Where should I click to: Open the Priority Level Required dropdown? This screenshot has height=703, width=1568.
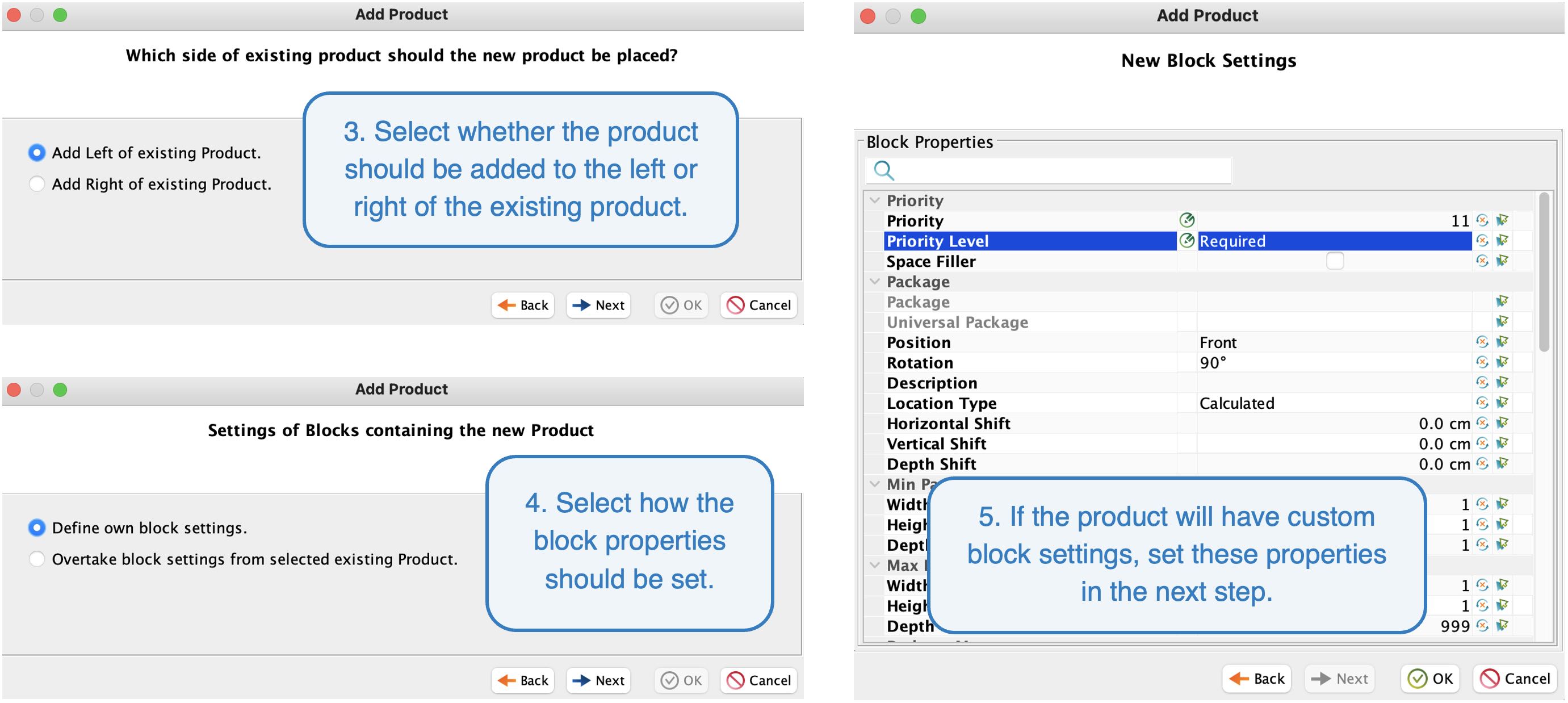coord(1333,241)
